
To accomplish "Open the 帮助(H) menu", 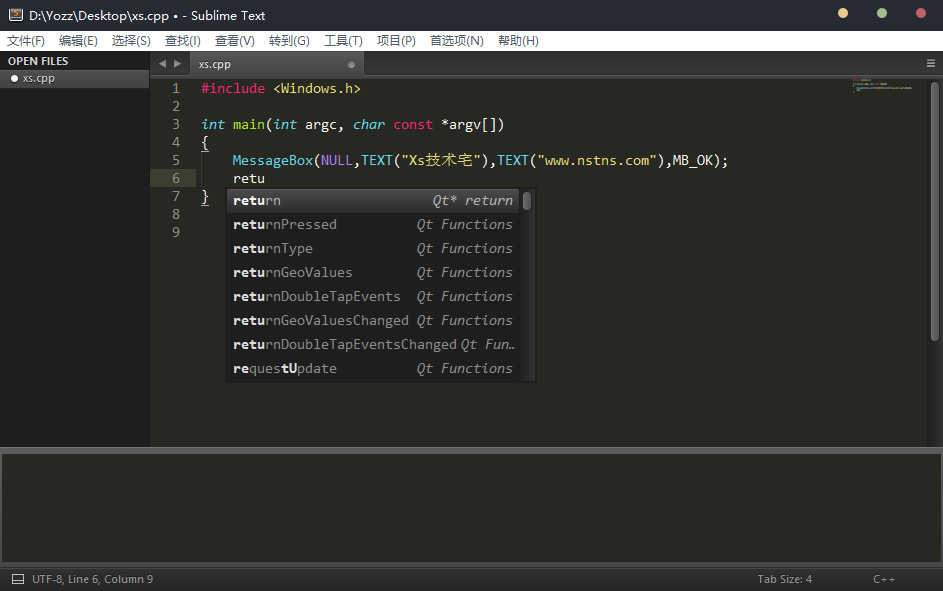I will coord(518,41).
